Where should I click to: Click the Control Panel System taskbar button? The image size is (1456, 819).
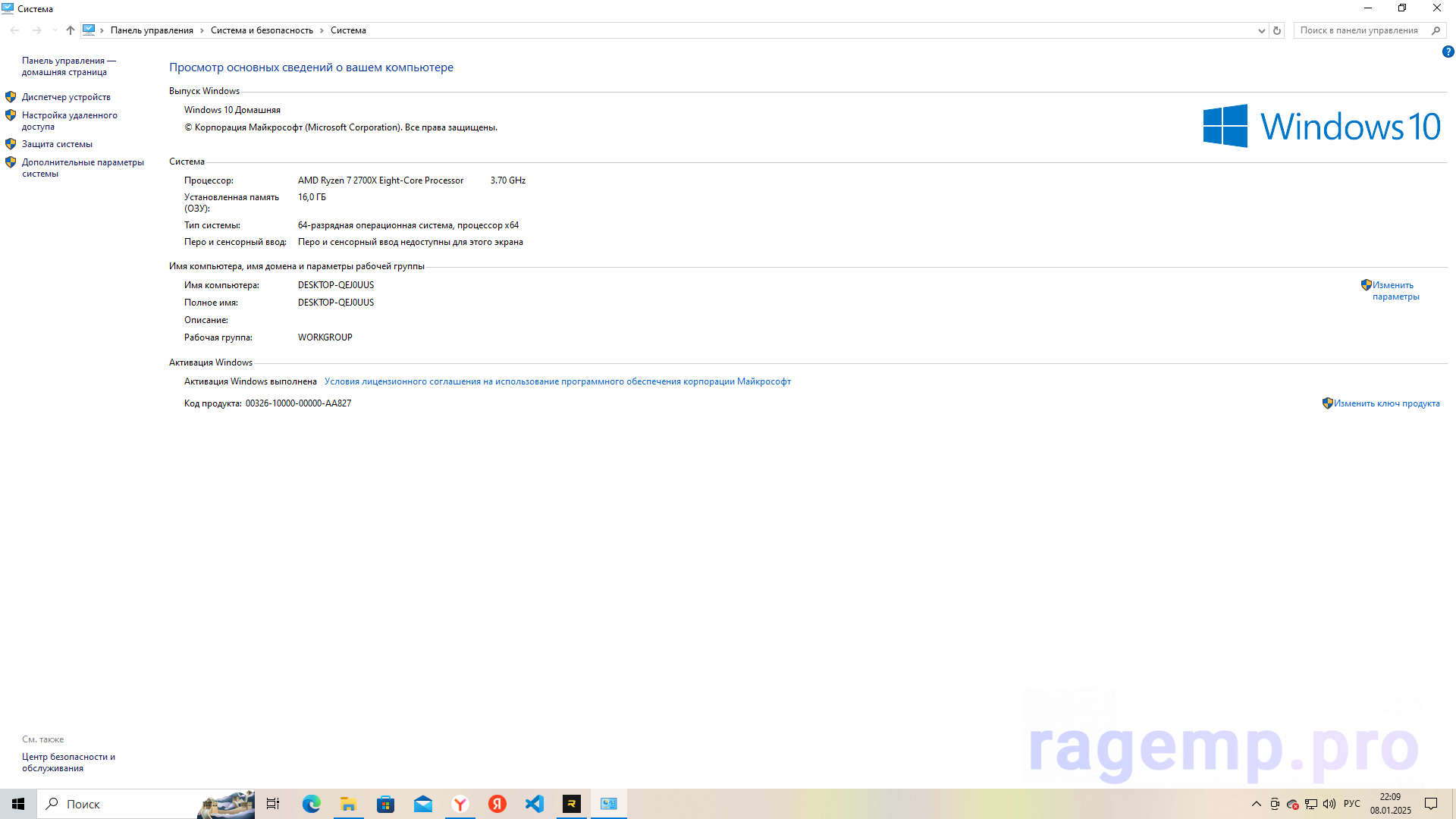(608, 804)
